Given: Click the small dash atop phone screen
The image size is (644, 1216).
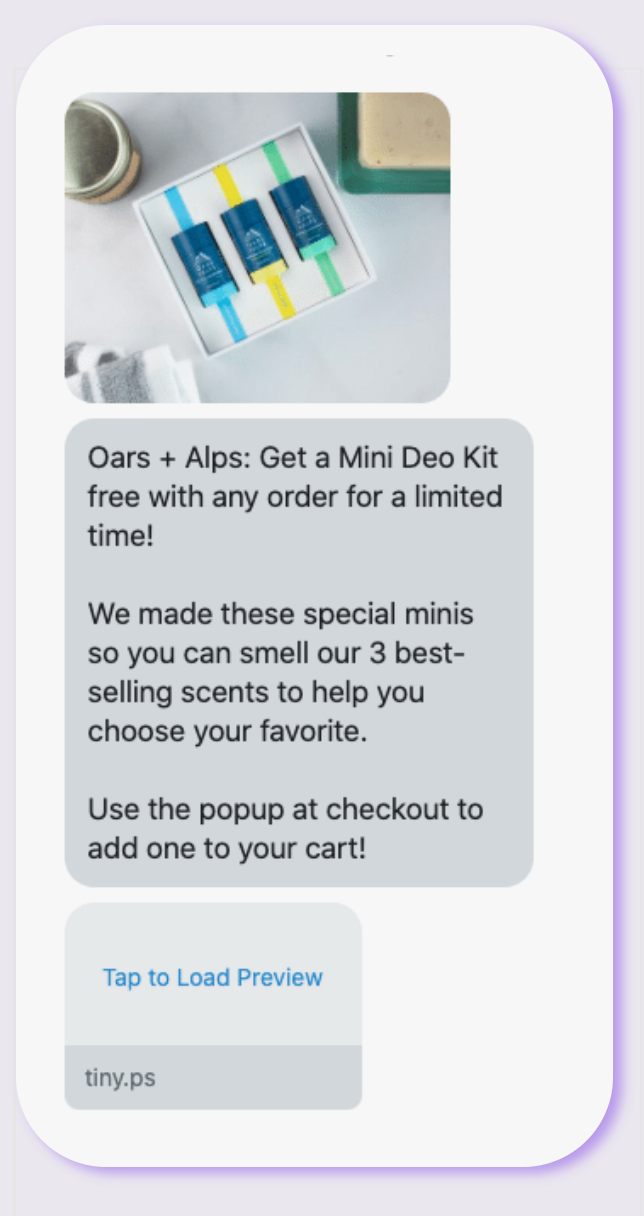Looking at the screenshot, I should (x=390, y=56).
